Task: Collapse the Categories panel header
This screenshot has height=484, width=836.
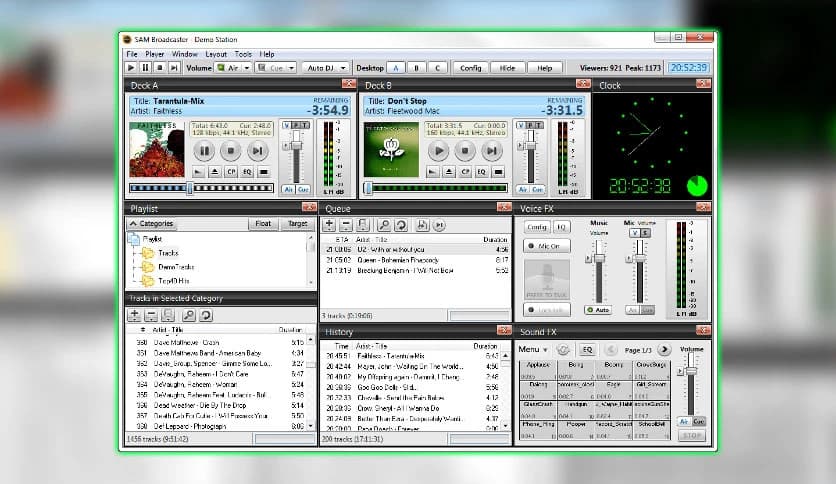Action: point(151,224)
